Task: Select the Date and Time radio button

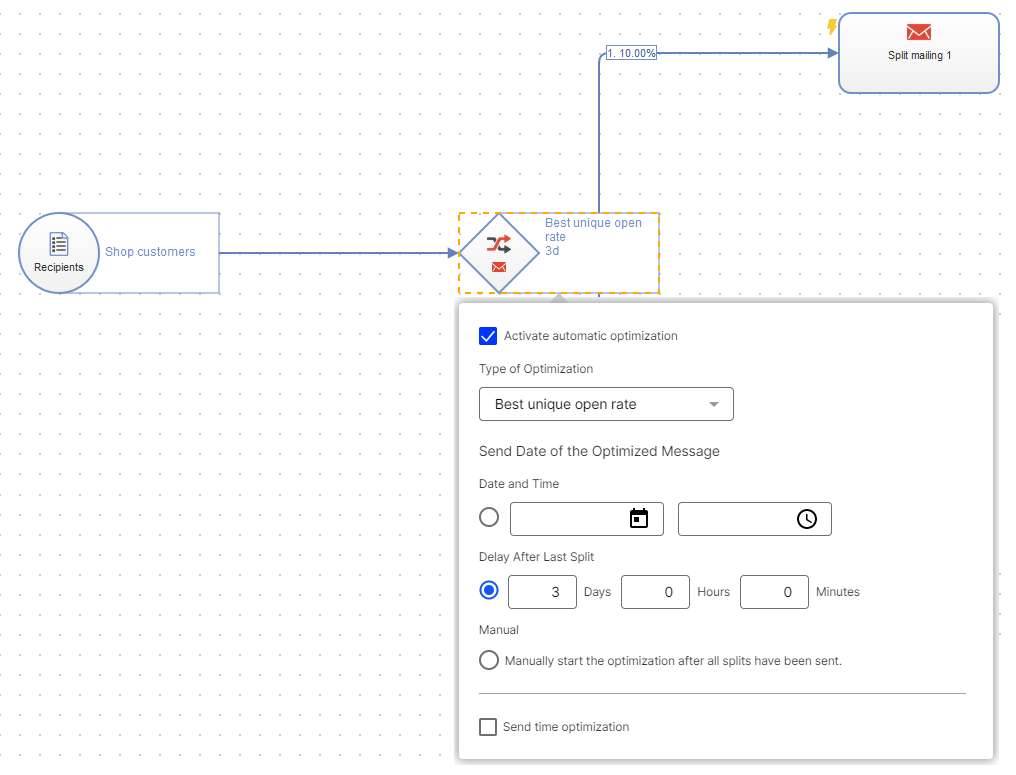Action: 489,517
